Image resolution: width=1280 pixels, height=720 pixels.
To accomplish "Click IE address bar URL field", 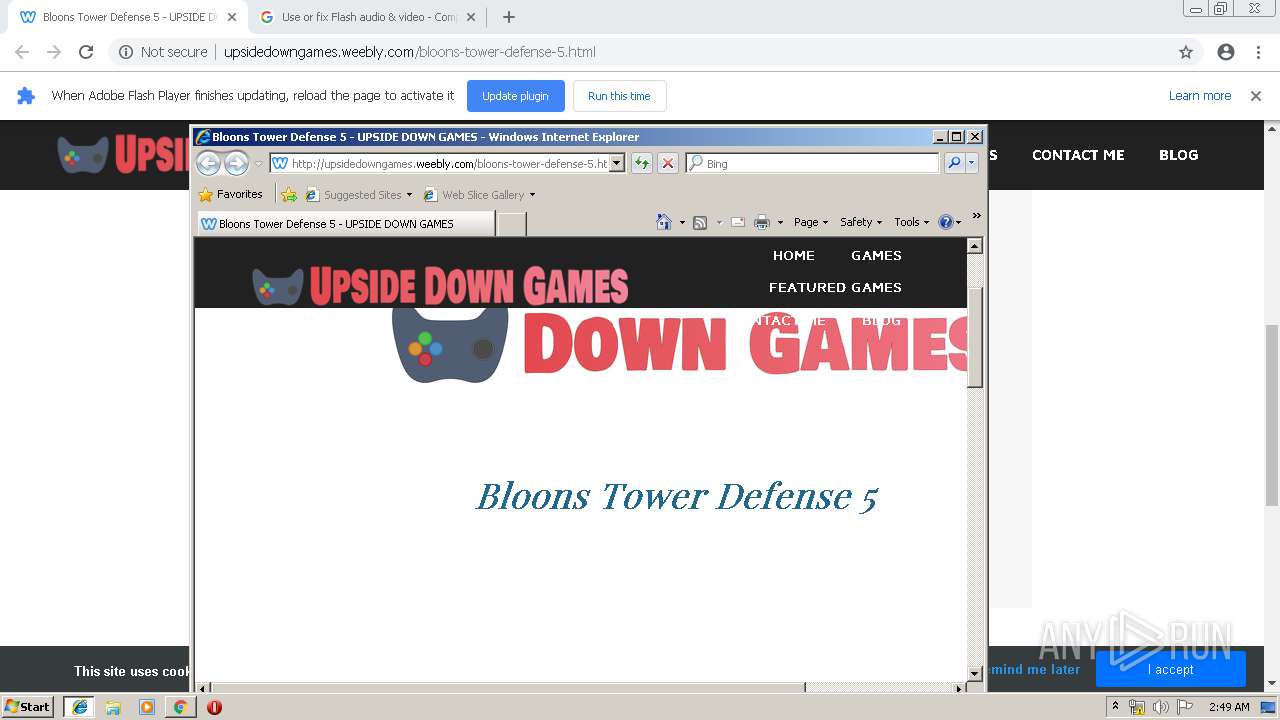I will 440,163.
